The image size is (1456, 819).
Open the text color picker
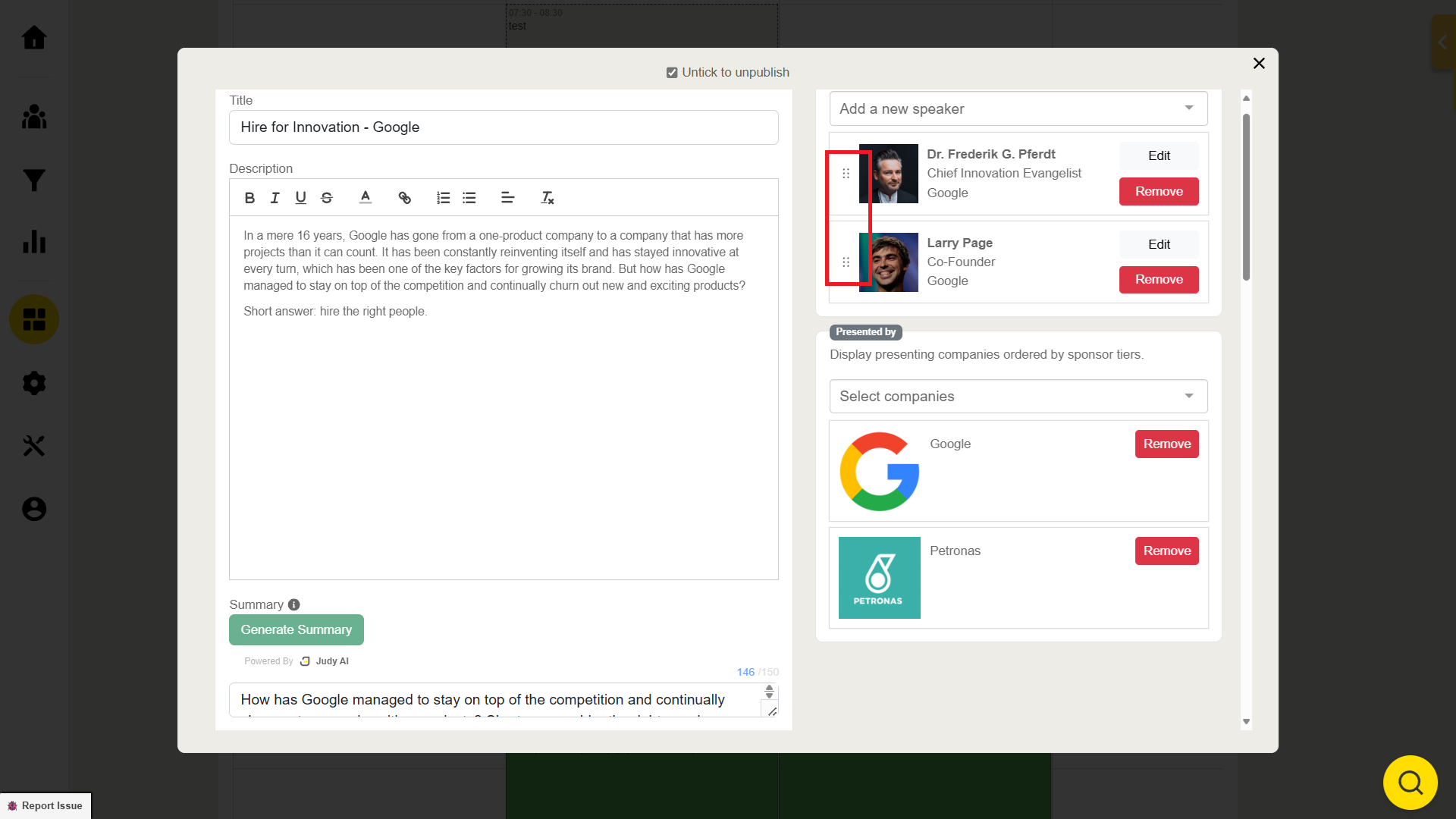366,198
